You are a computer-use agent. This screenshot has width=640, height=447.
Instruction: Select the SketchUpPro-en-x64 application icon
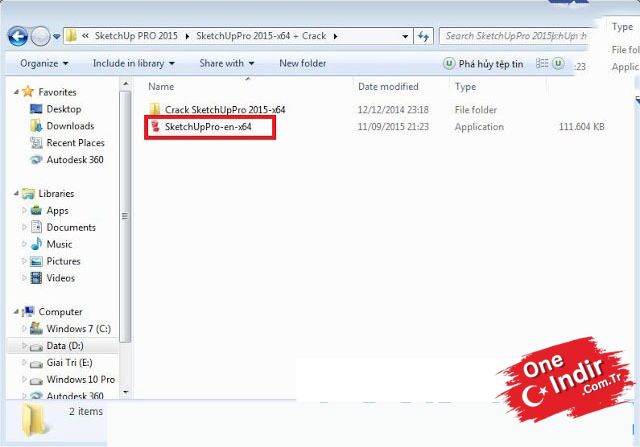tap(155, 127)
